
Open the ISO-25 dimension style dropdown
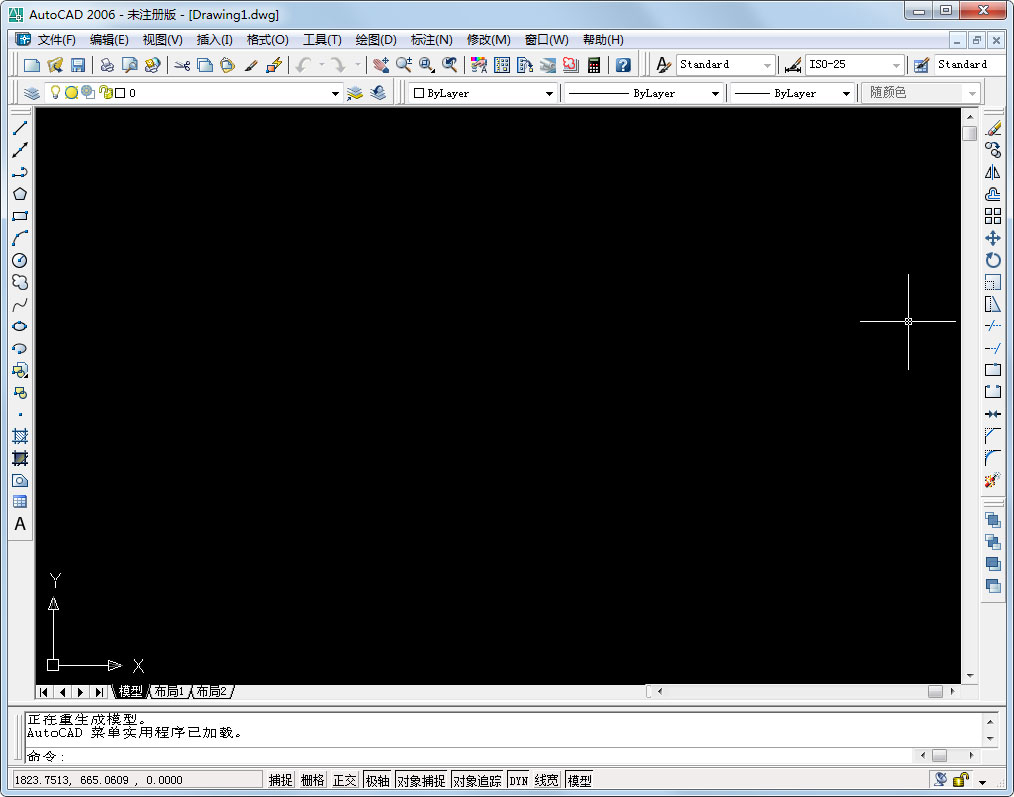(899, 64)
